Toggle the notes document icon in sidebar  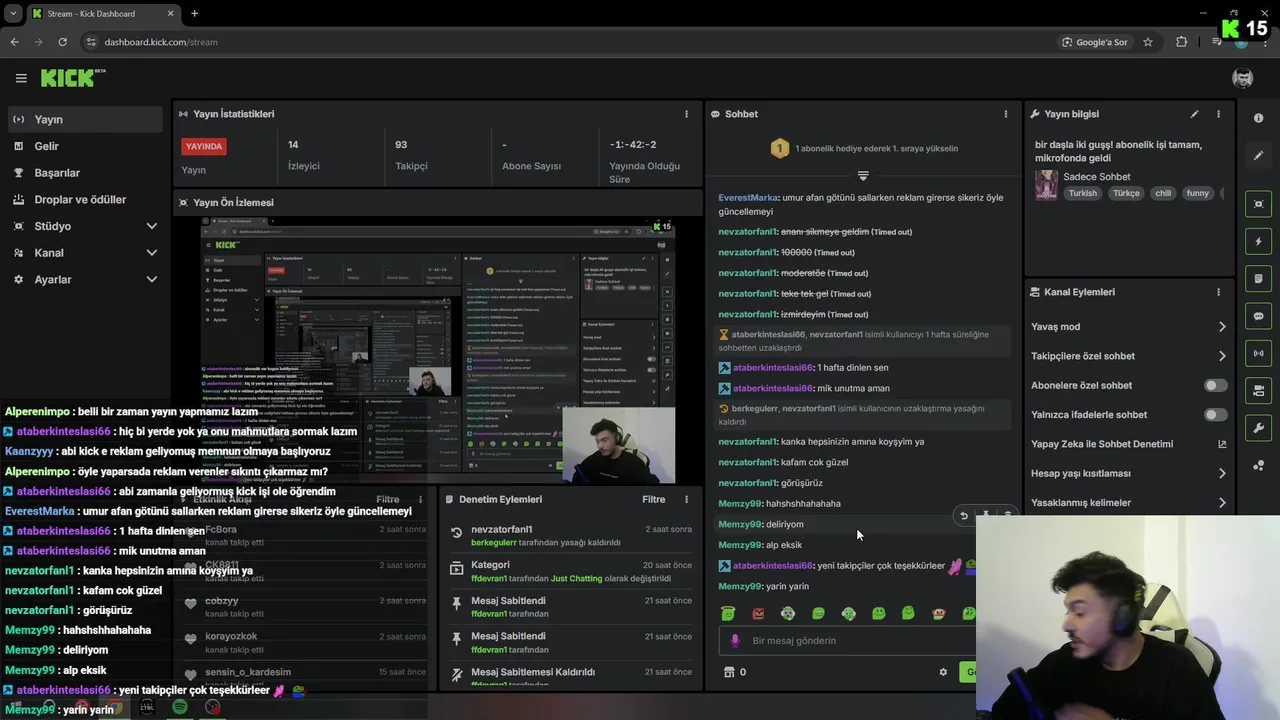click(1258, 278)
